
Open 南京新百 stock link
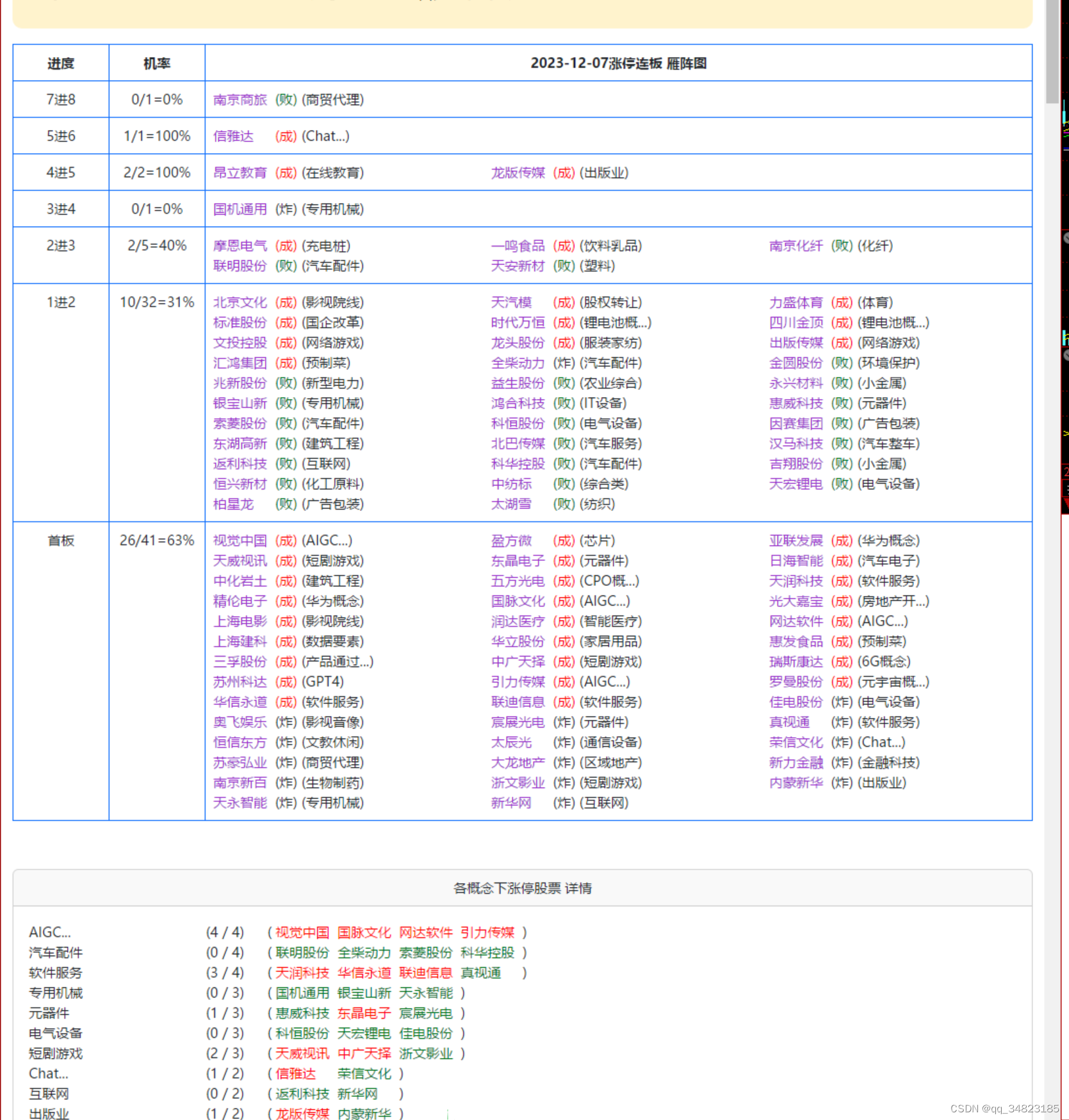tap(240, 783)
